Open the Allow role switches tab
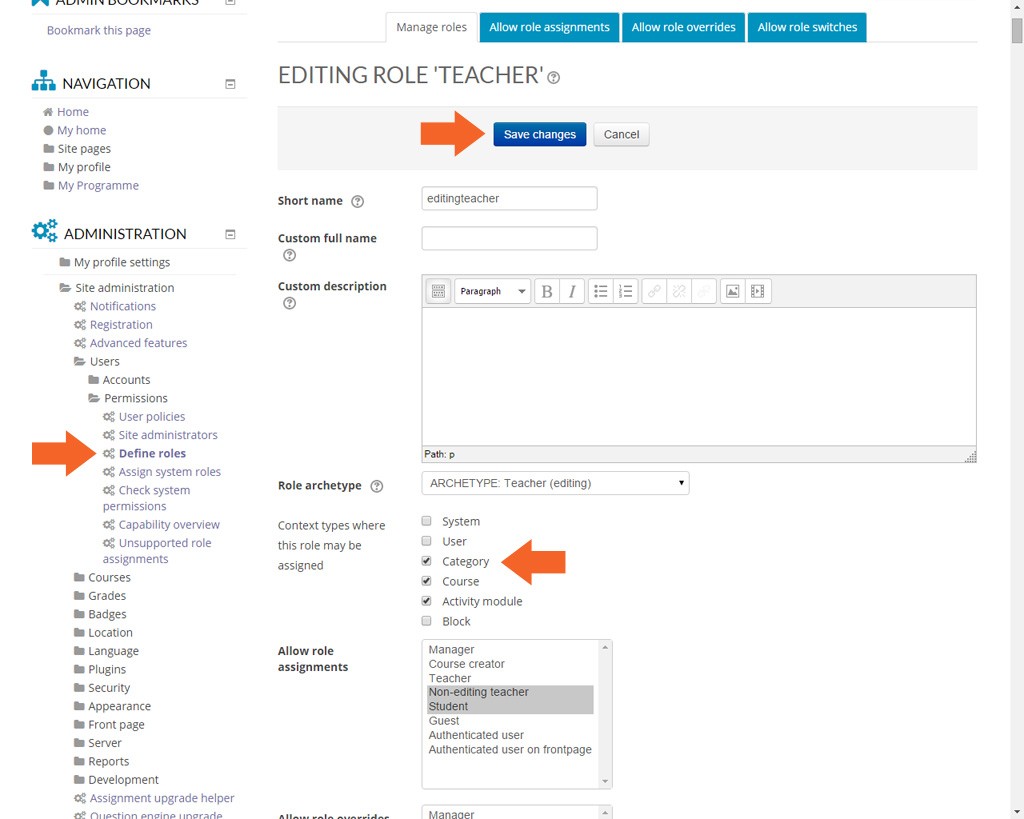 click(x=807, y=27)
